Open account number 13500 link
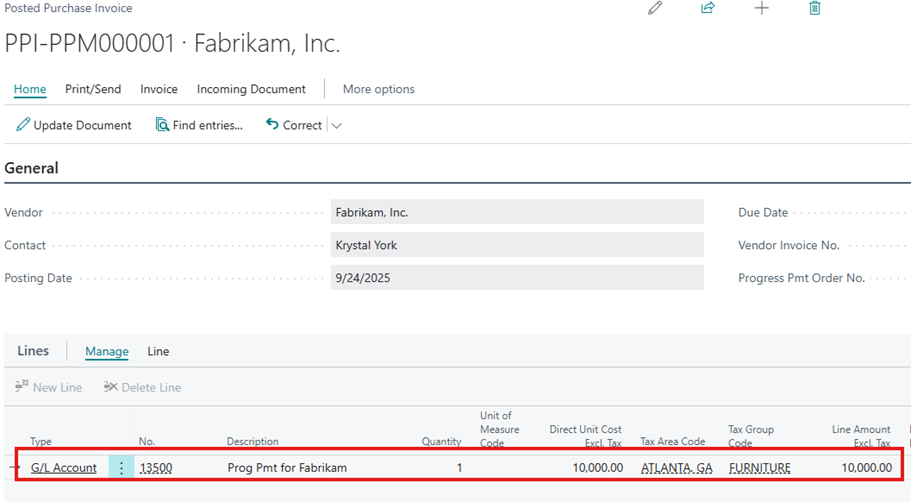Viewport: 911px width, 502px height. [x=156, y=467]
